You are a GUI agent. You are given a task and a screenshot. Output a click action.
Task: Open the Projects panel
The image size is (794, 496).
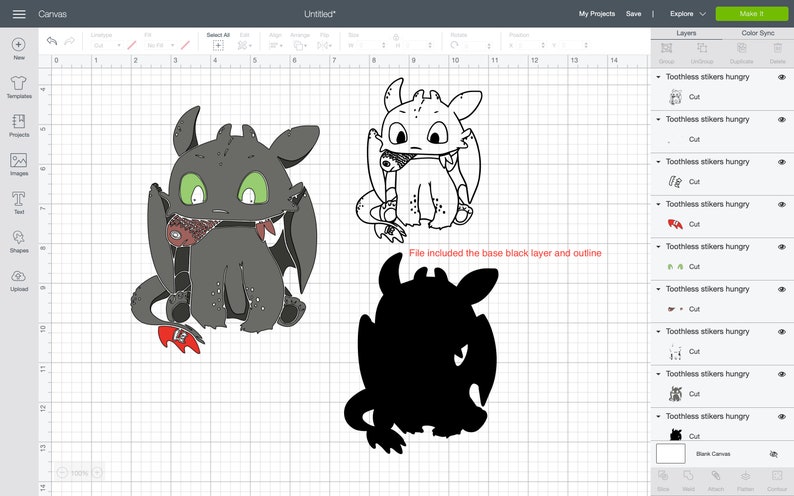pos(19,126)
